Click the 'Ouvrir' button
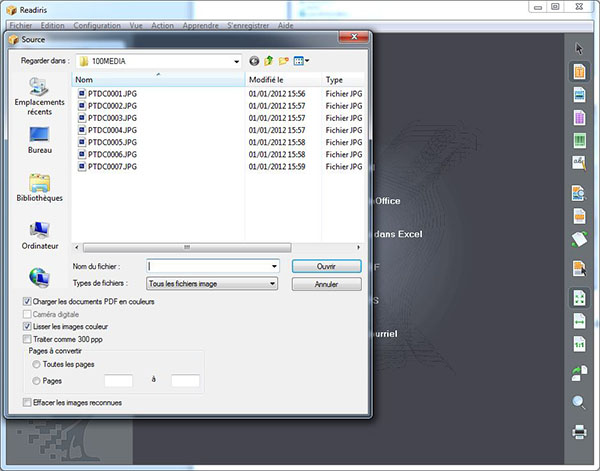600x471 pixels. (x=326, y=266)
